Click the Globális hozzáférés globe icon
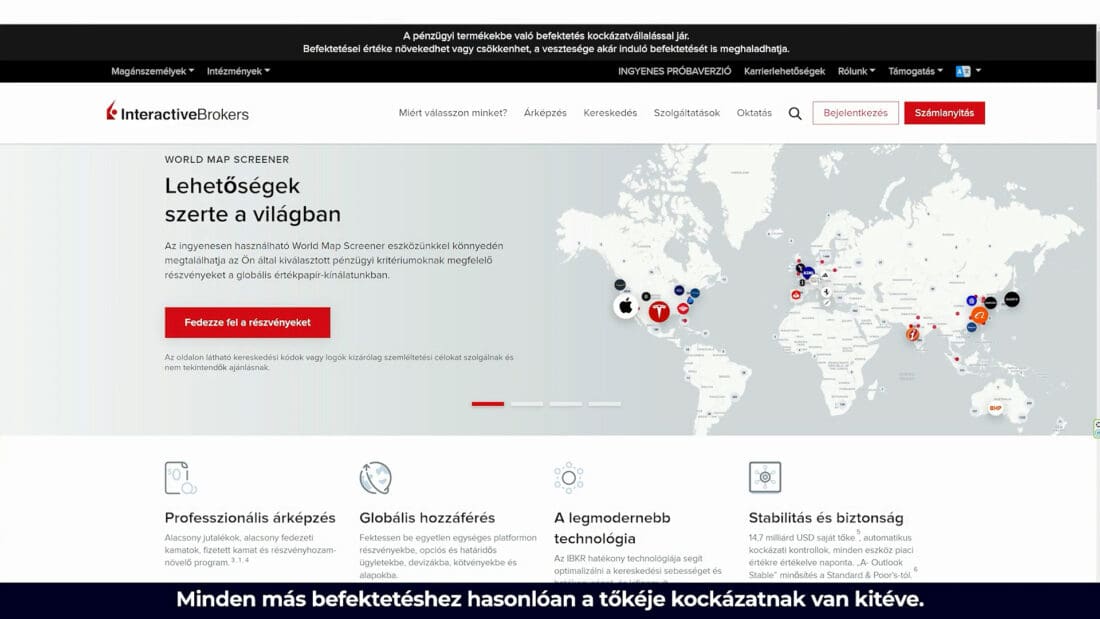Viewport: 1100px width, 619px height. tap(375, 478)
